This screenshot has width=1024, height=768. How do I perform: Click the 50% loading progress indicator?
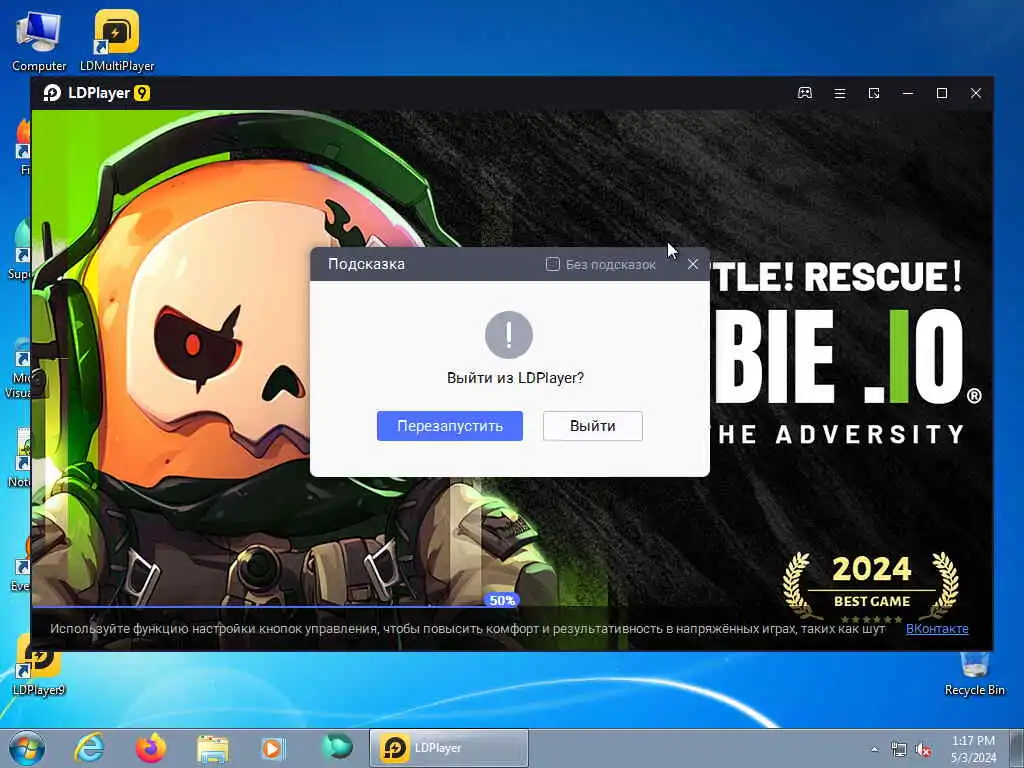[502, 600]
